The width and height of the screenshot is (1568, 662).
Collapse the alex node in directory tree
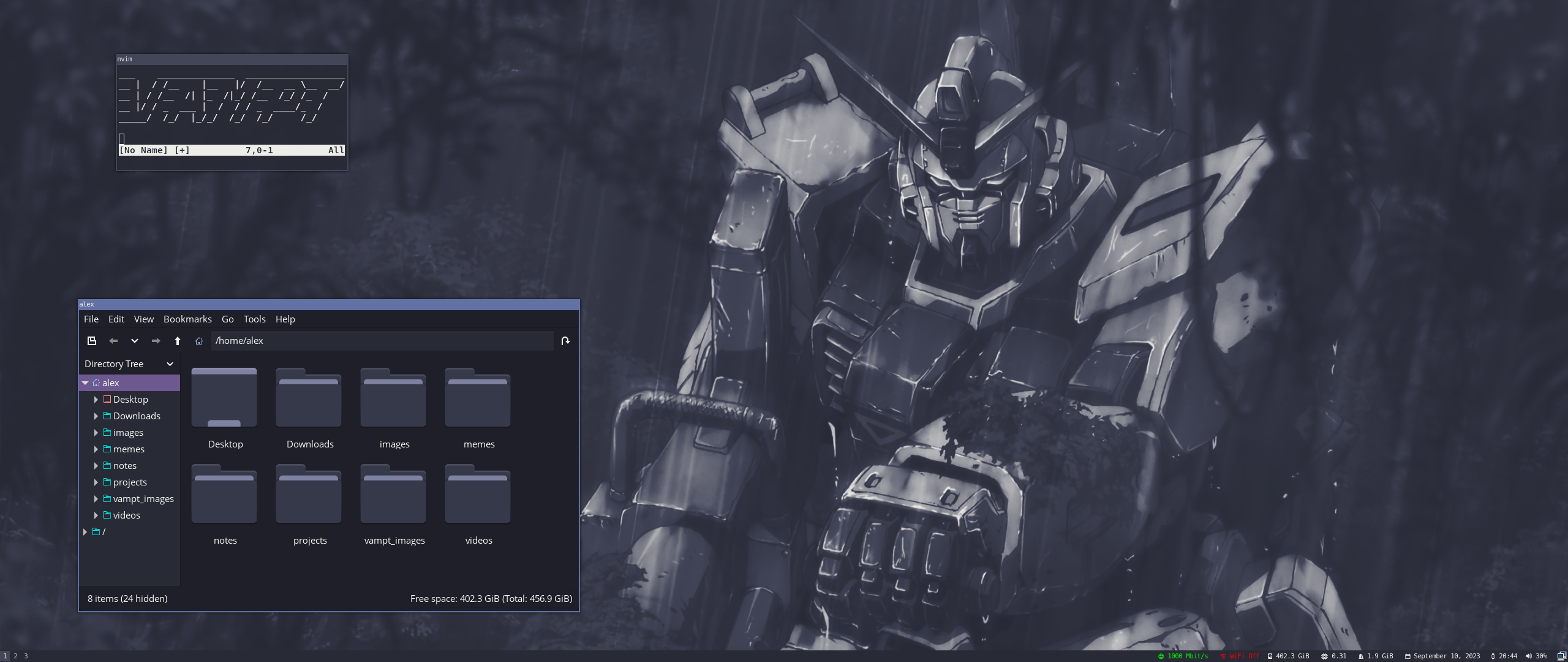[x=85, y=383]
